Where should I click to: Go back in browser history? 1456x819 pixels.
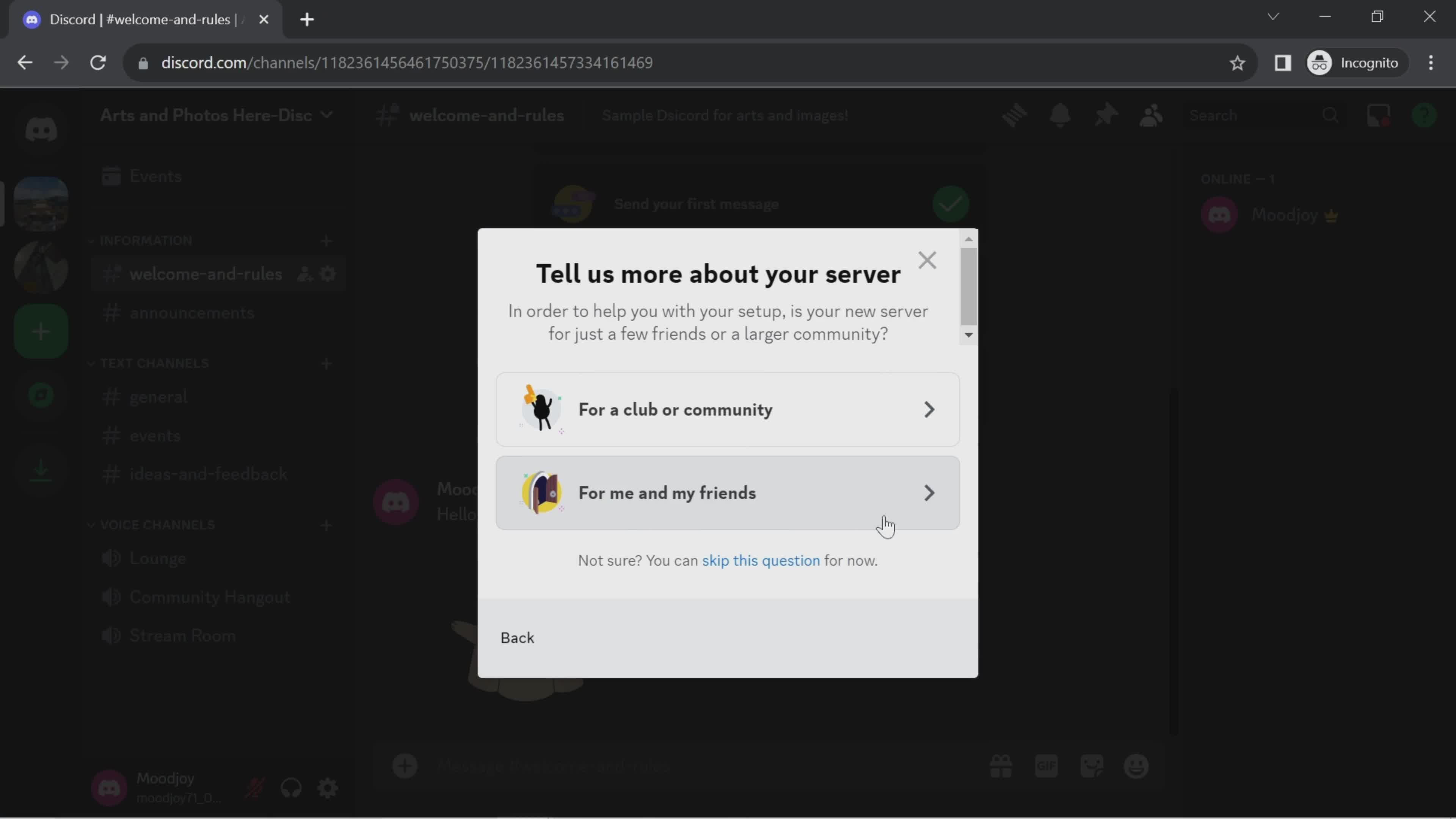pos(24,63)
